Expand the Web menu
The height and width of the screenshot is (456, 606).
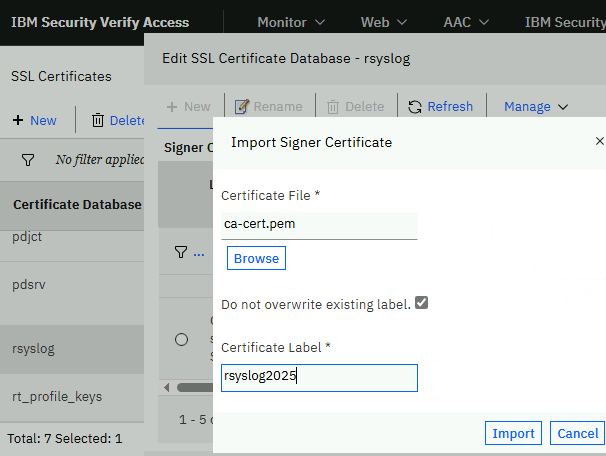click(384, 22)
